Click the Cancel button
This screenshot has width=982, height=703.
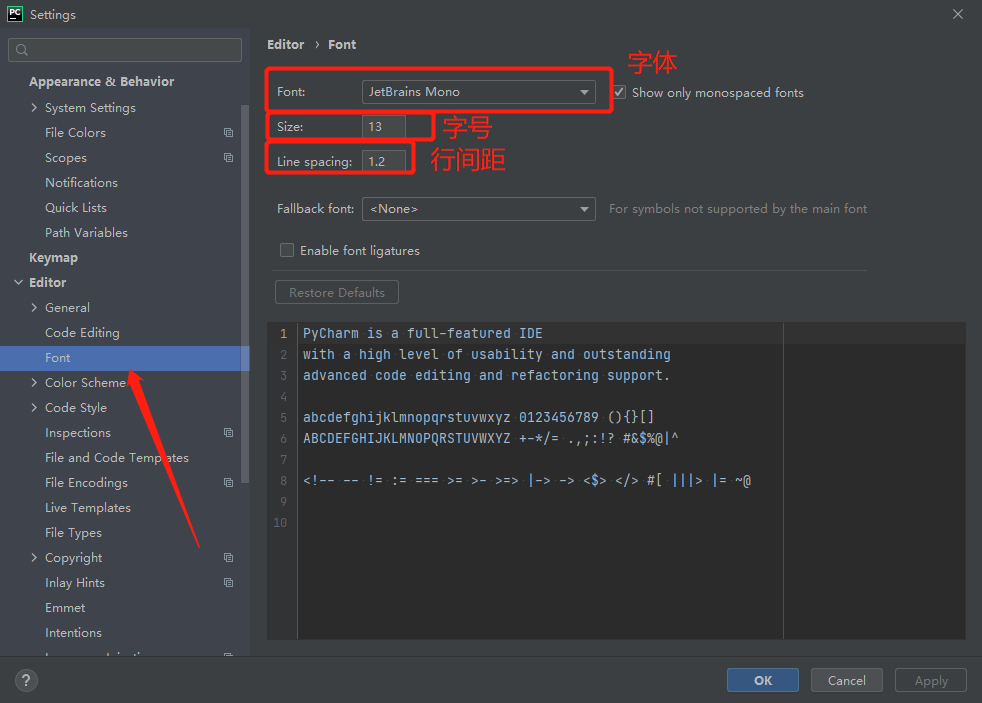(847, 680)
